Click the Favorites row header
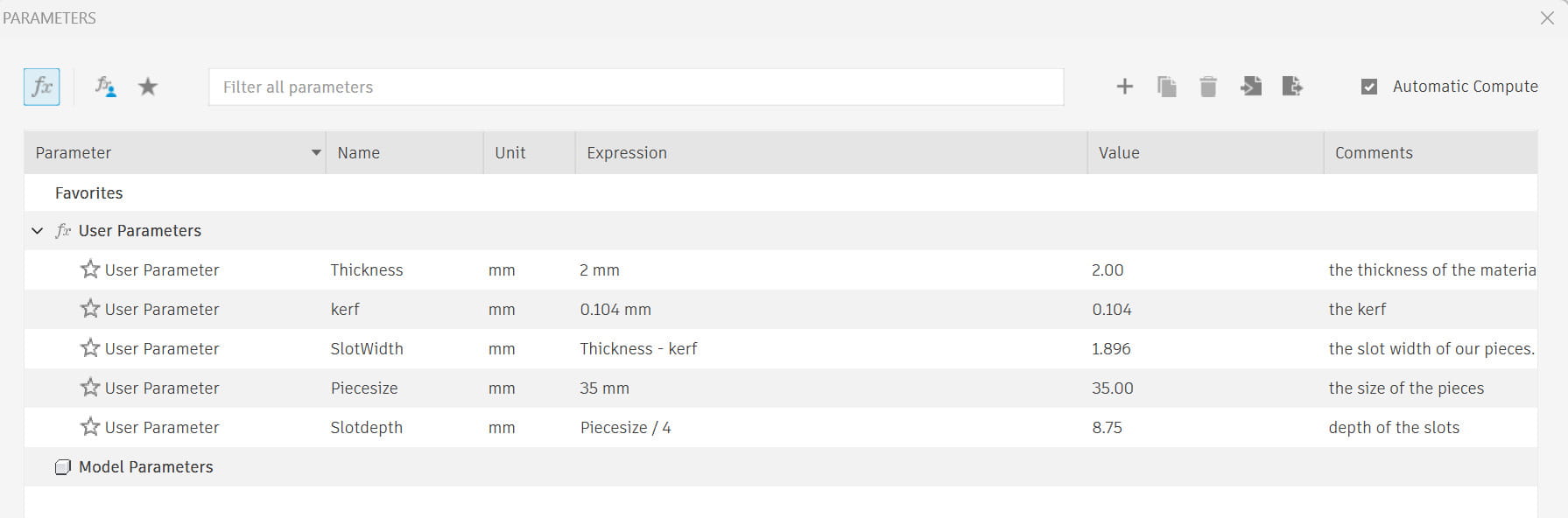1568x518 pixels. coord(88,192)
